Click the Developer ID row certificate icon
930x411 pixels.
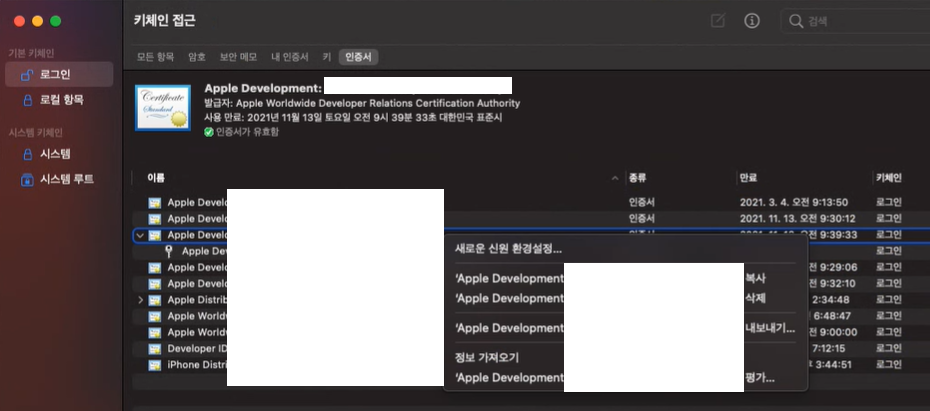coord(155,349)
